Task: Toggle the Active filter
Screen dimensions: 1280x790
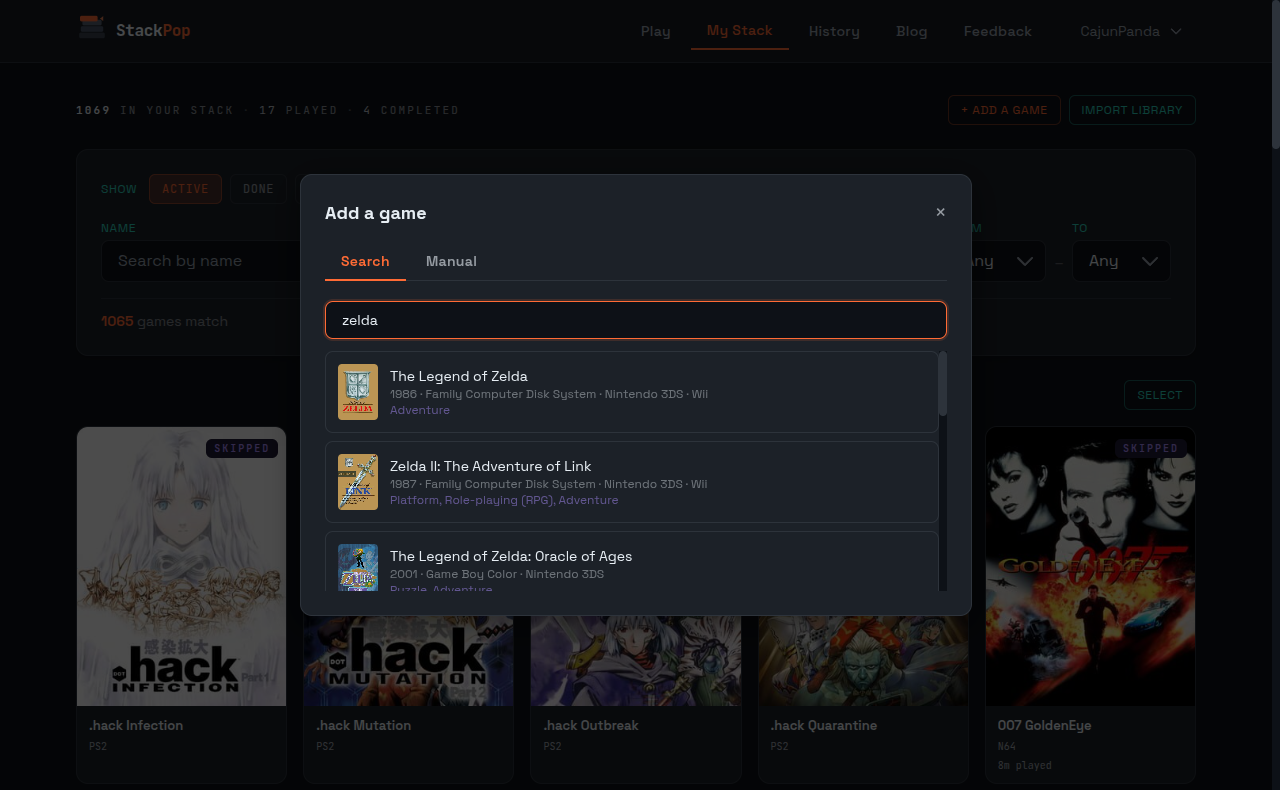Action: tap(185, 189)
